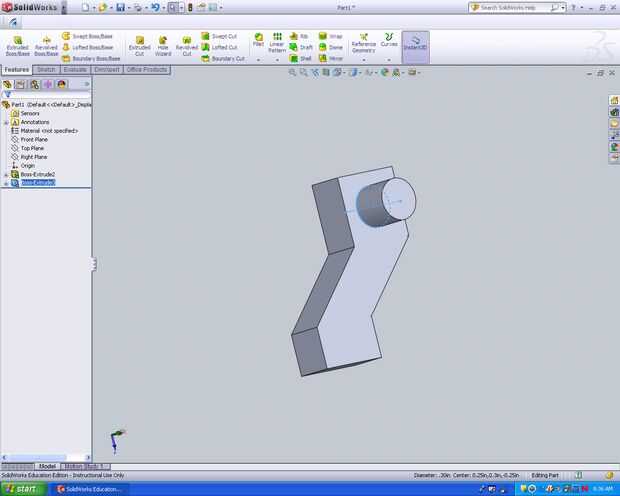
Task: Choose Lofted Boss/Base feature
Action: pos(88,47)
